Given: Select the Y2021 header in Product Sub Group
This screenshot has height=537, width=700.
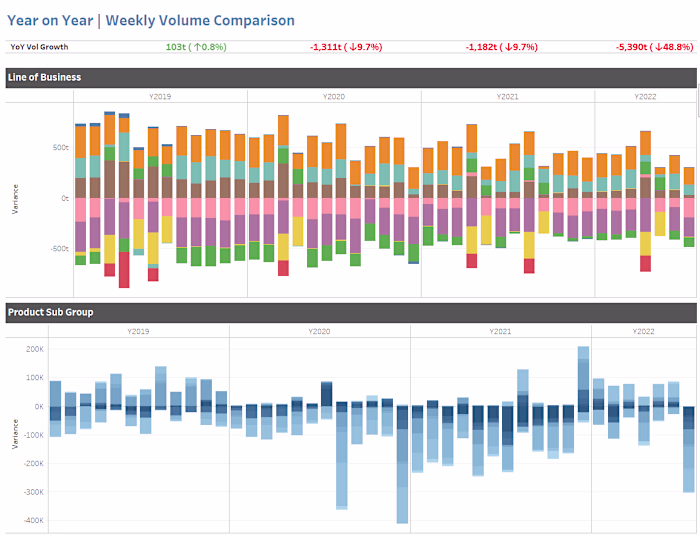Looking at the screenshot, I should click(x=500, y=331).
